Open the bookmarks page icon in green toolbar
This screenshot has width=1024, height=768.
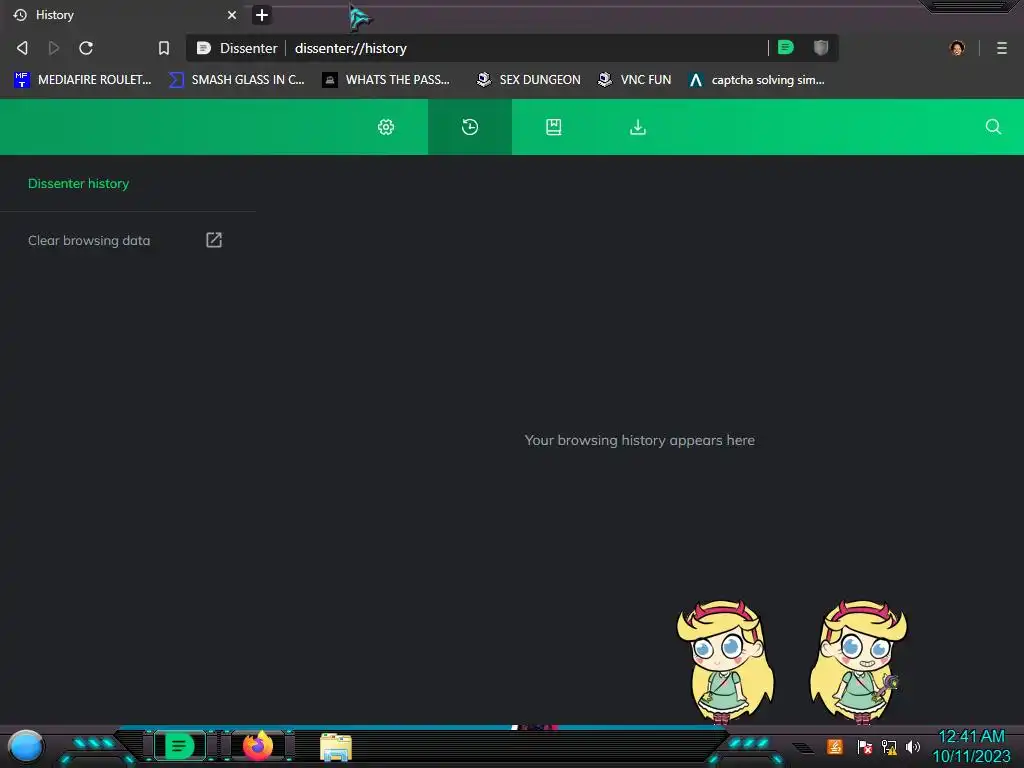pos(554,127)
